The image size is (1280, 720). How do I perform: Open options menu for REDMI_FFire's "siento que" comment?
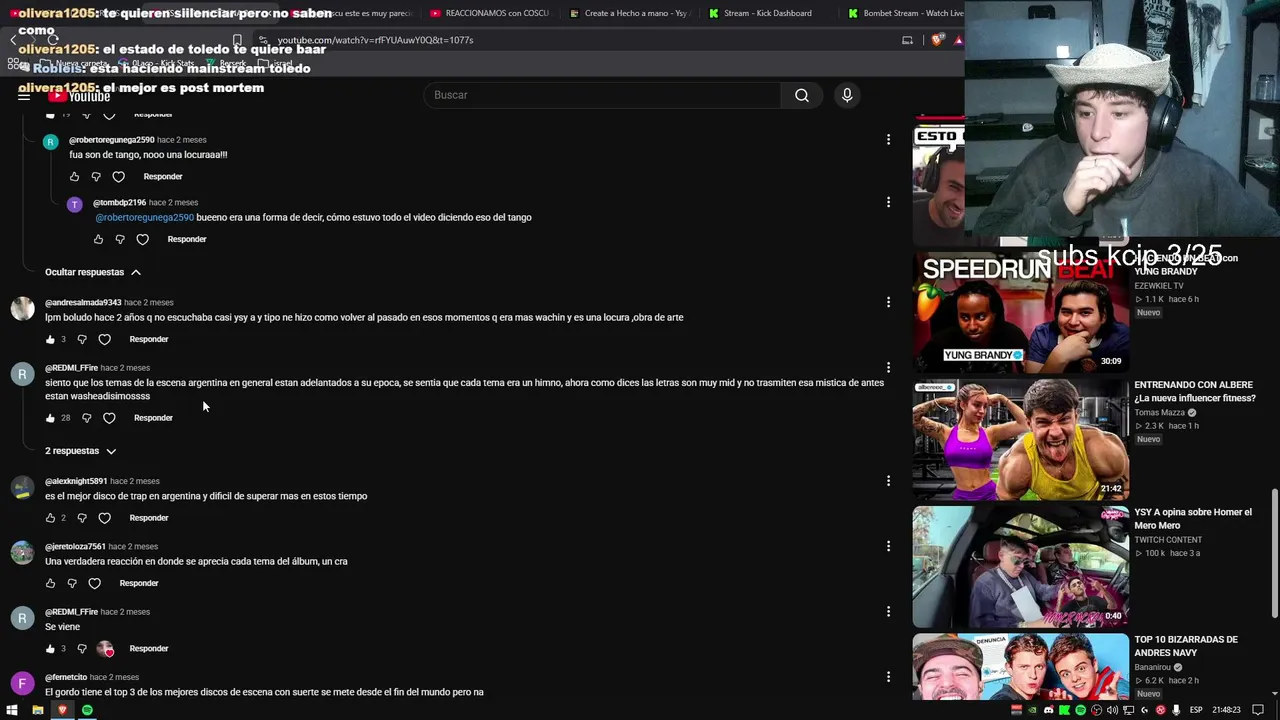tap(888, 368)
